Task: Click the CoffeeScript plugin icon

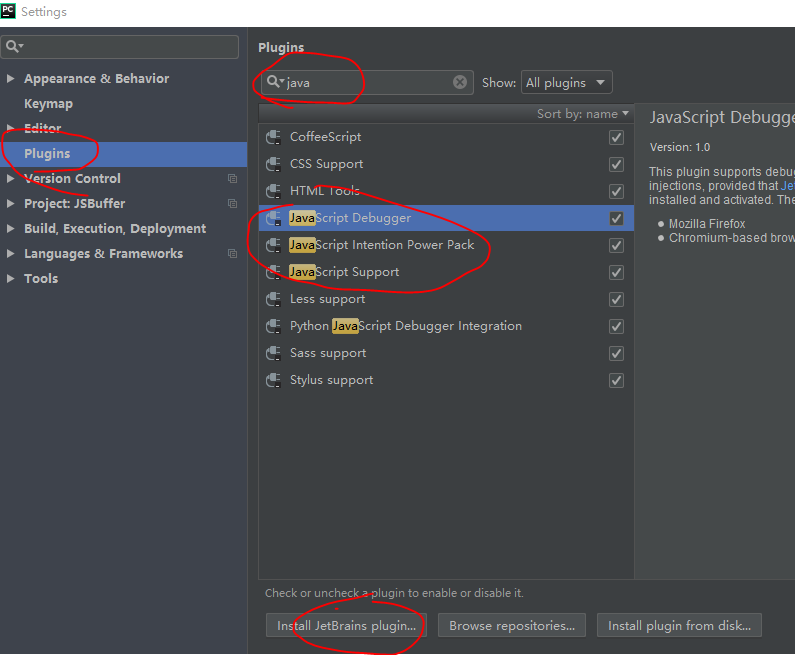Action: coord(274,137)
